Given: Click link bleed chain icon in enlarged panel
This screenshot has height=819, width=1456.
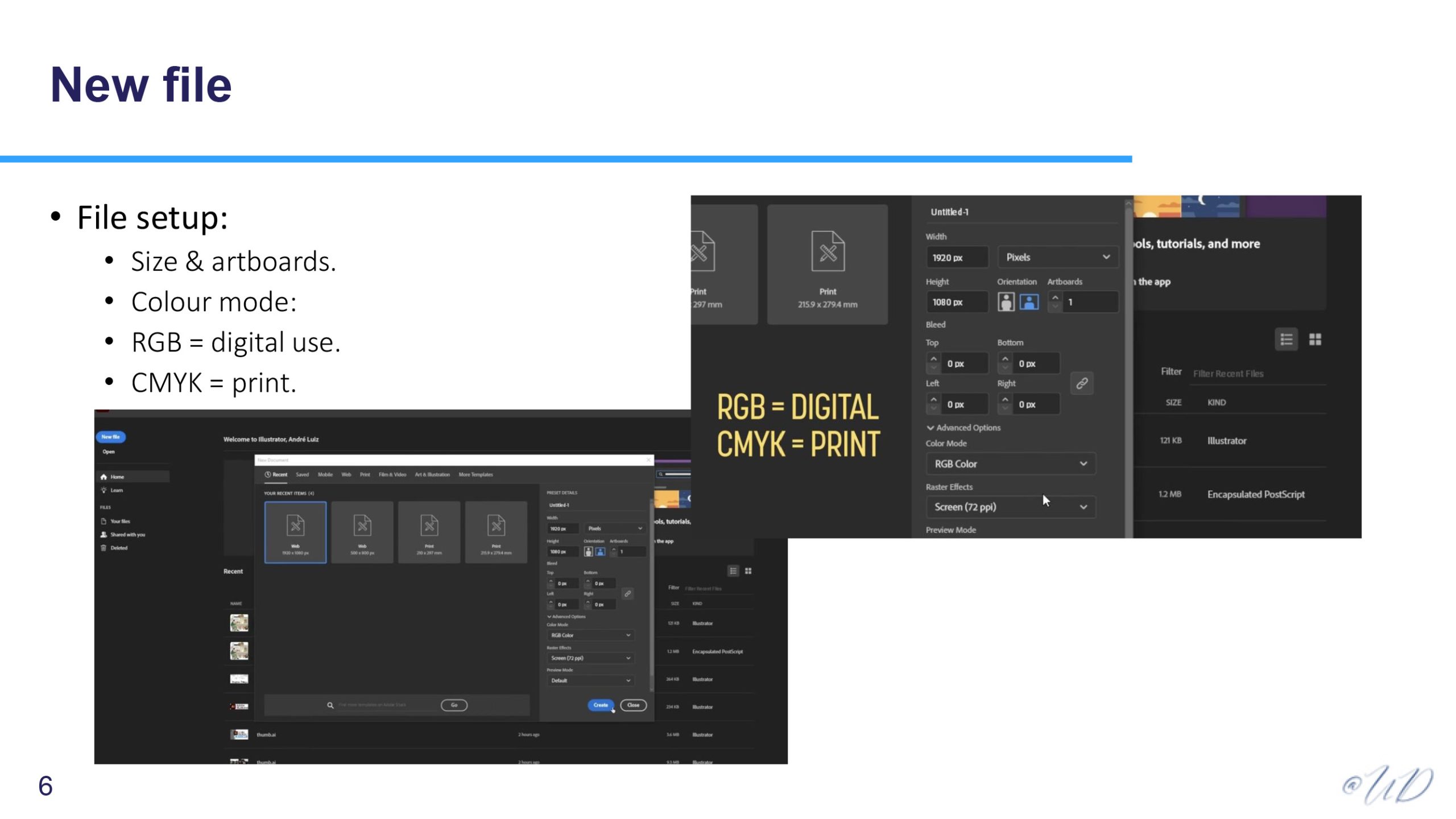Looking at the screenshot, I should tap(1082, 383).
